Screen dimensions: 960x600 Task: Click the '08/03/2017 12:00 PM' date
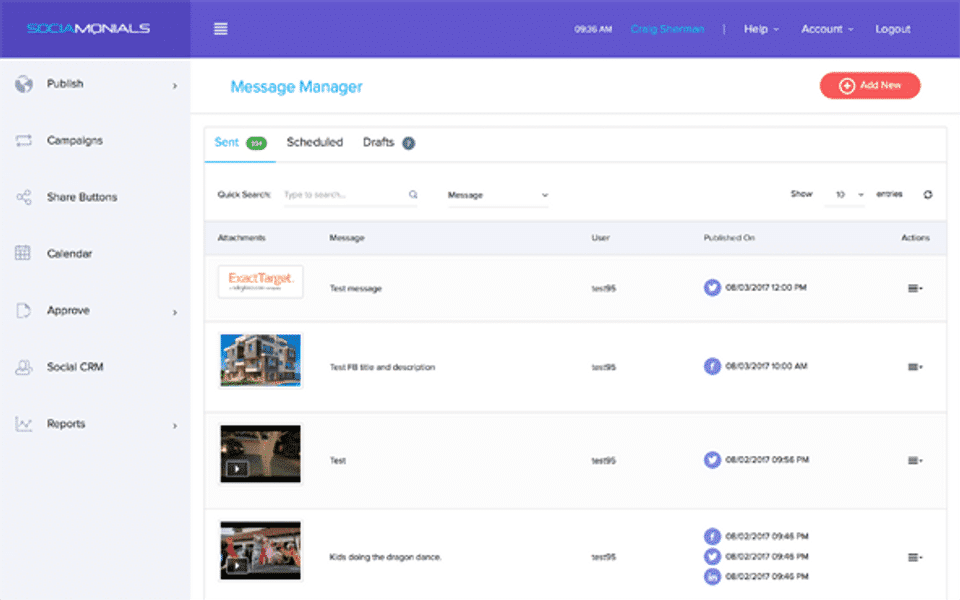click(x=766, y=287)
